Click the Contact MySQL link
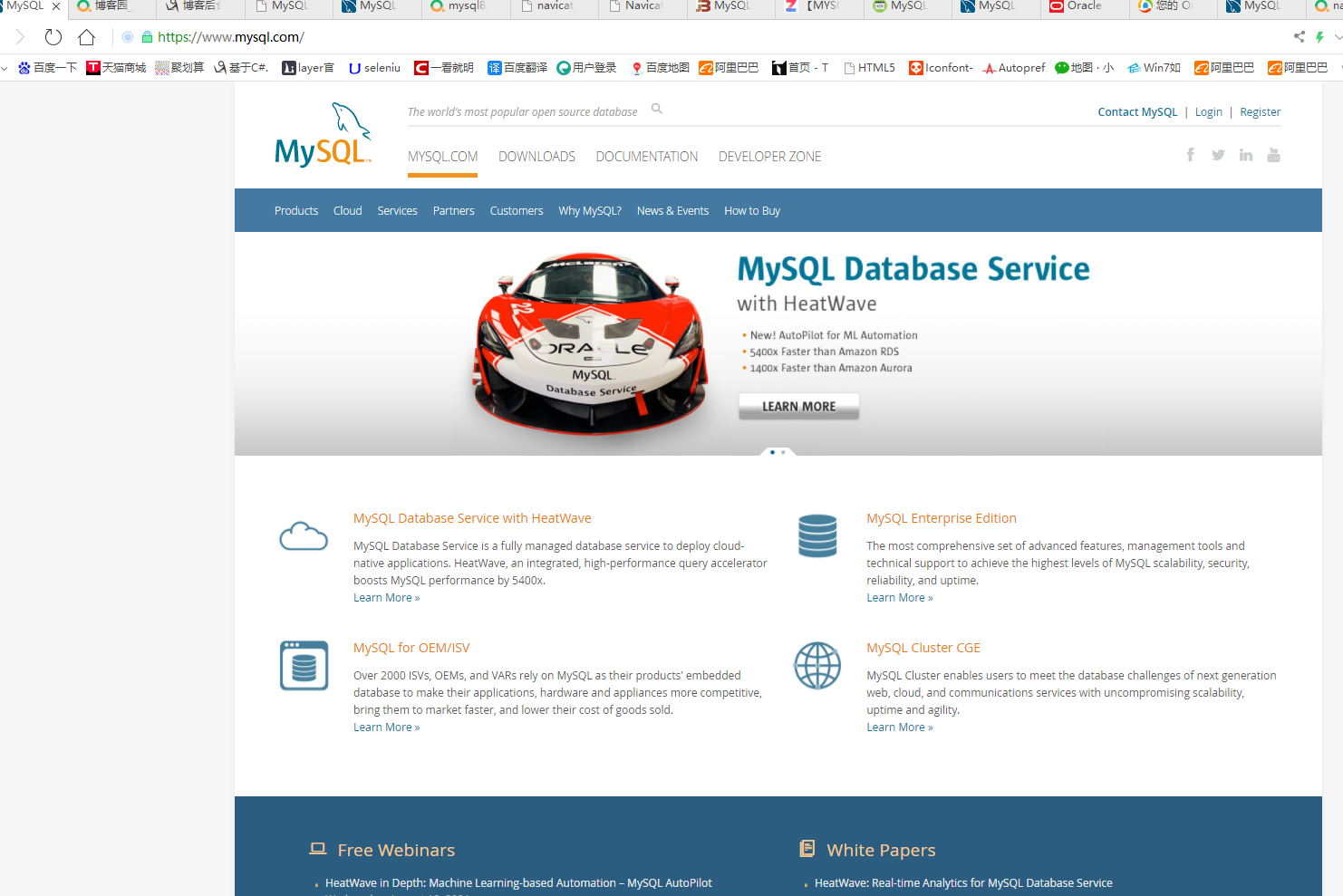Screen dimensions: 1343x896 [1137, 112]
